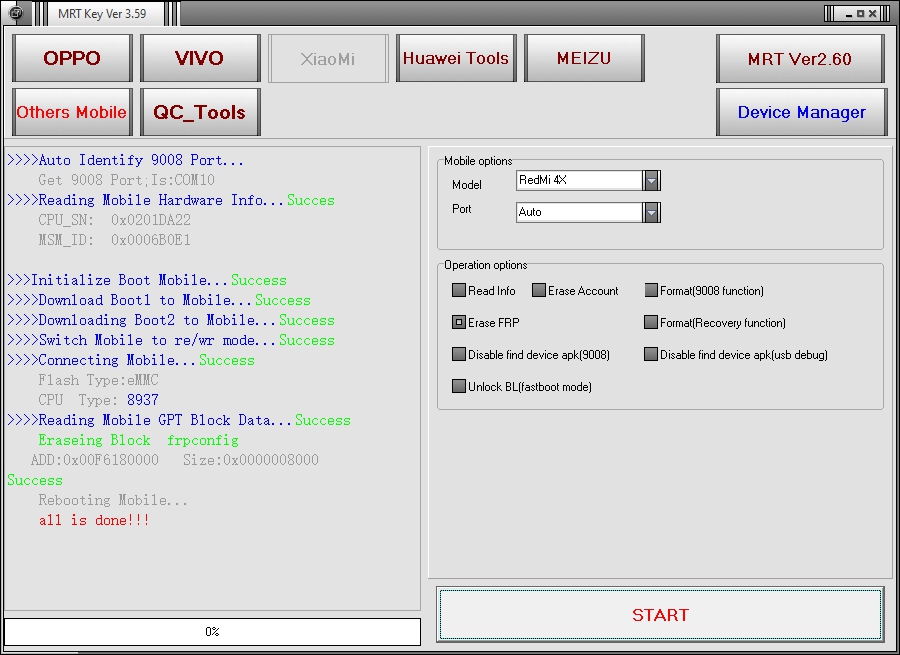Maximize the MRT Key window
This screenshot has width=900, height=655.
860,14
